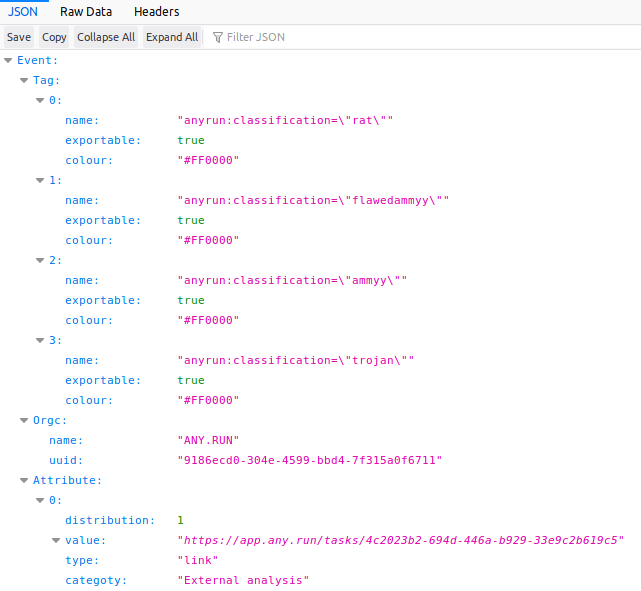Collapse Tag item 2
The height and width of the screenshot is (591, 641).
click(40, 260)
